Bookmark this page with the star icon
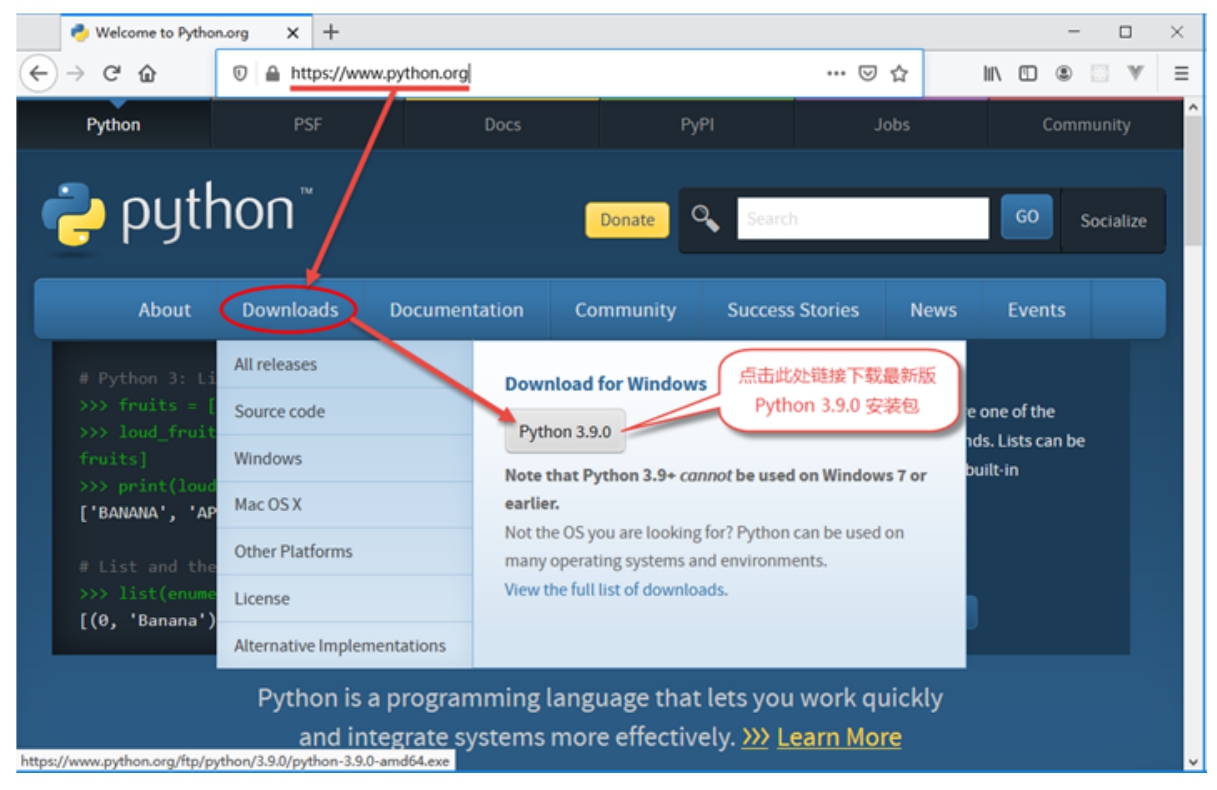 pyautogui.click(x=899, y=73)
